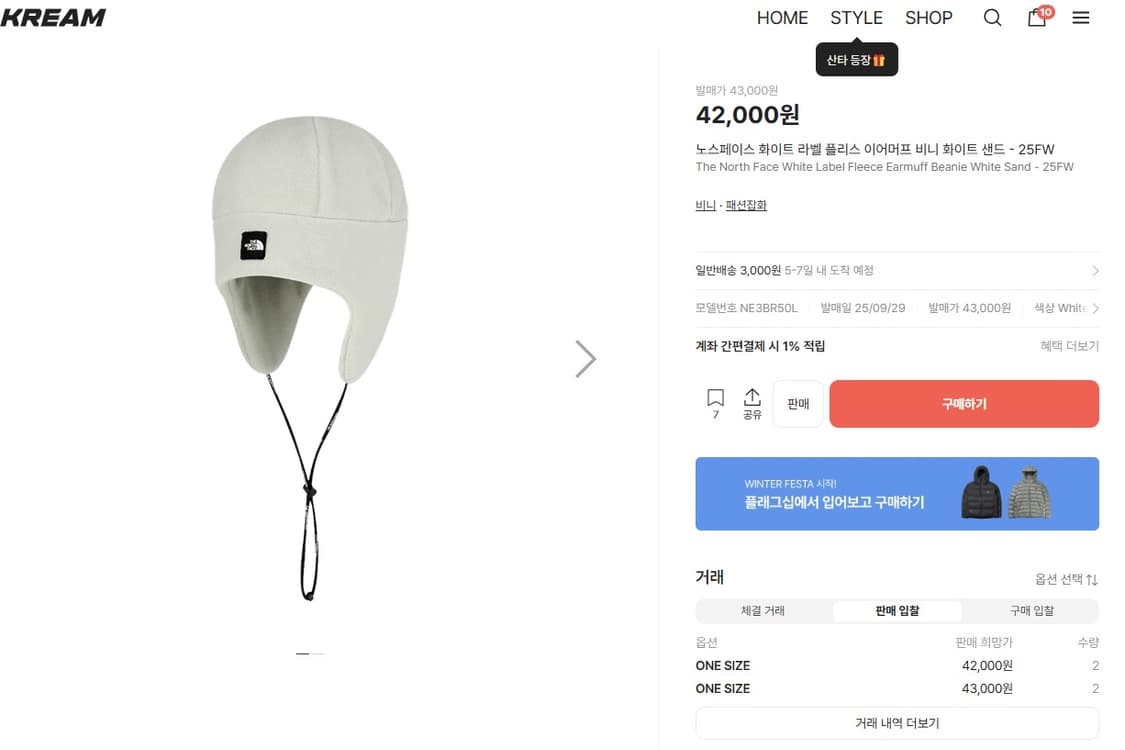This screenshot has height=750, width=1125.
Task: Open the hamburger navigation menu
Action: [x=1081, y=18]
